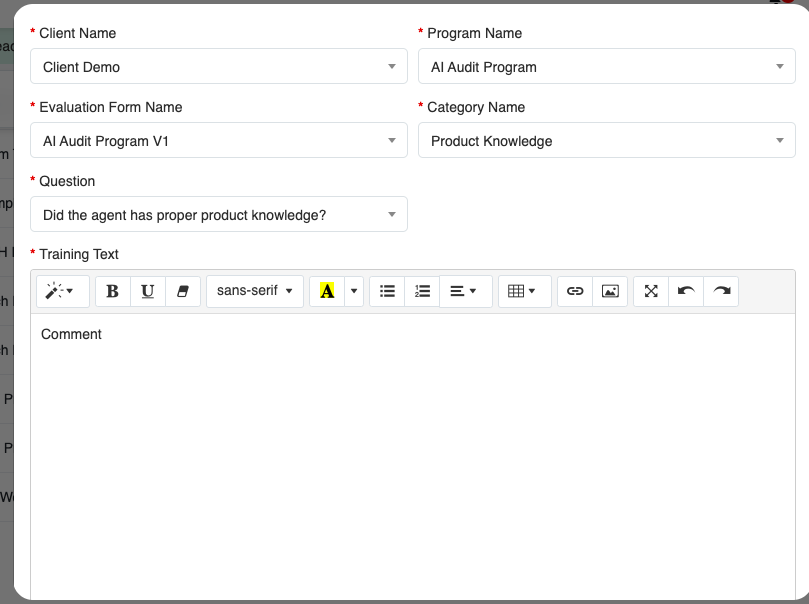This screenshot has width=809, height=604.
Task: Toggle underline formatting
Action: click(x=148, y=291)
